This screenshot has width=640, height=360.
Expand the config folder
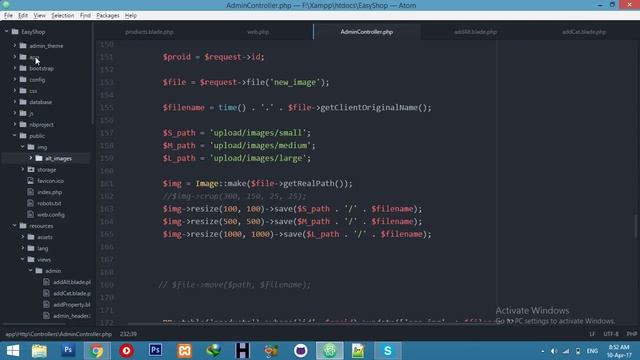pos(15,79)
